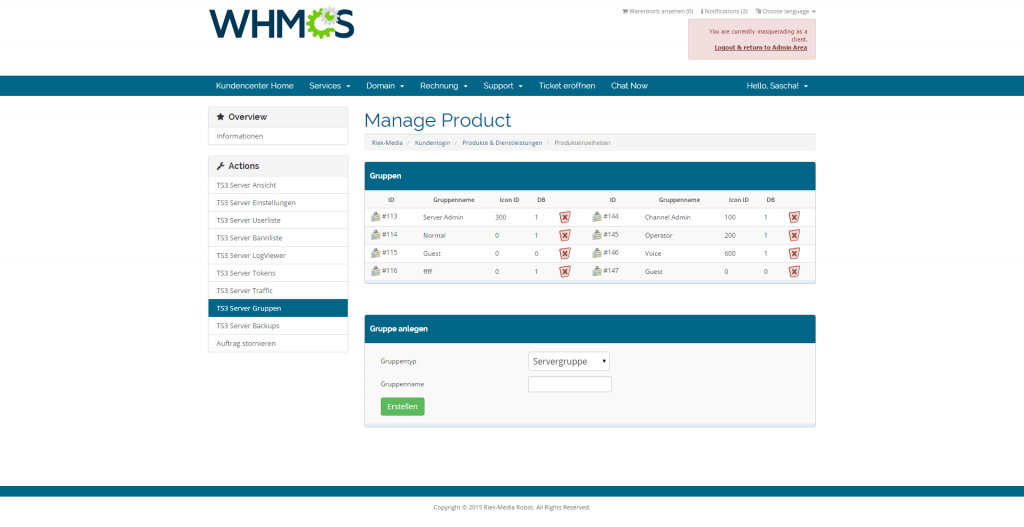Viewport: 1024px width, 527px height.
Task: Click edit icon beside group #116
Action: tap(376, 271)
